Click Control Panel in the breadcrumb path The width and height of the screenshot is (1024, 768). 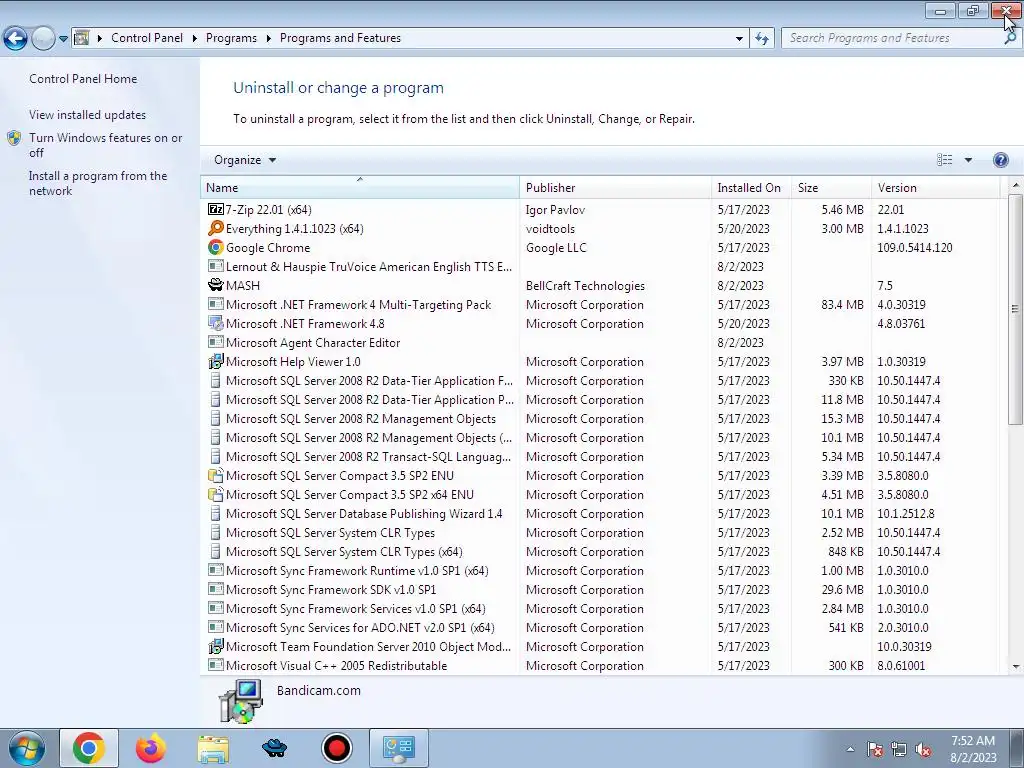147,38
